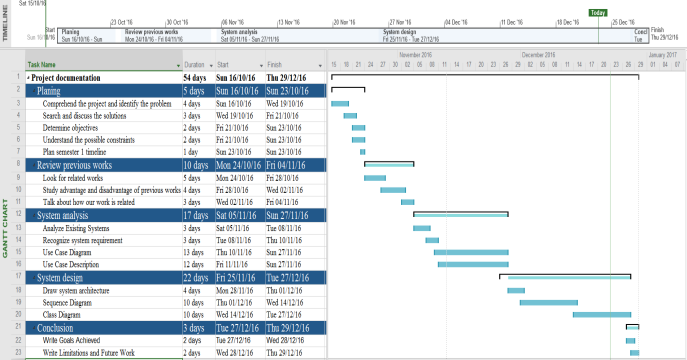Open the Task Name column dropdown arrow
This screenshot has width=687, height=360.
click(x=178, y=66)
